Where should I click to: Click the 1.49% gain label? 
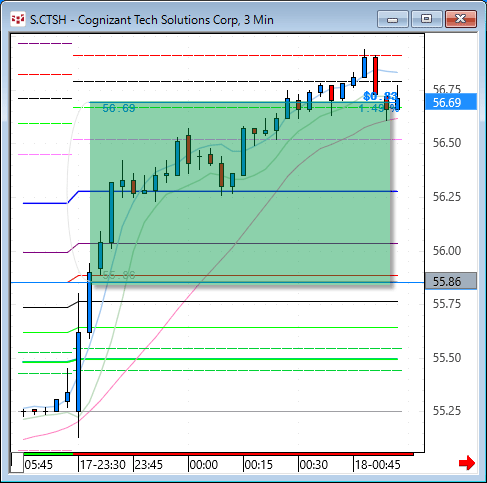click(379, 108)
